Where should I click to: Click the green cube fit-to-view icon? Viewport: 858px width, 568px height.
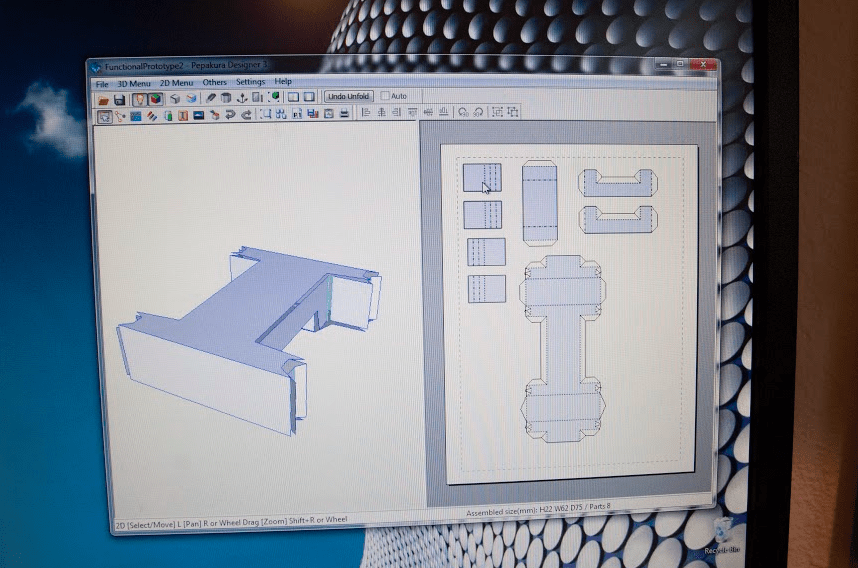[274, 97]
